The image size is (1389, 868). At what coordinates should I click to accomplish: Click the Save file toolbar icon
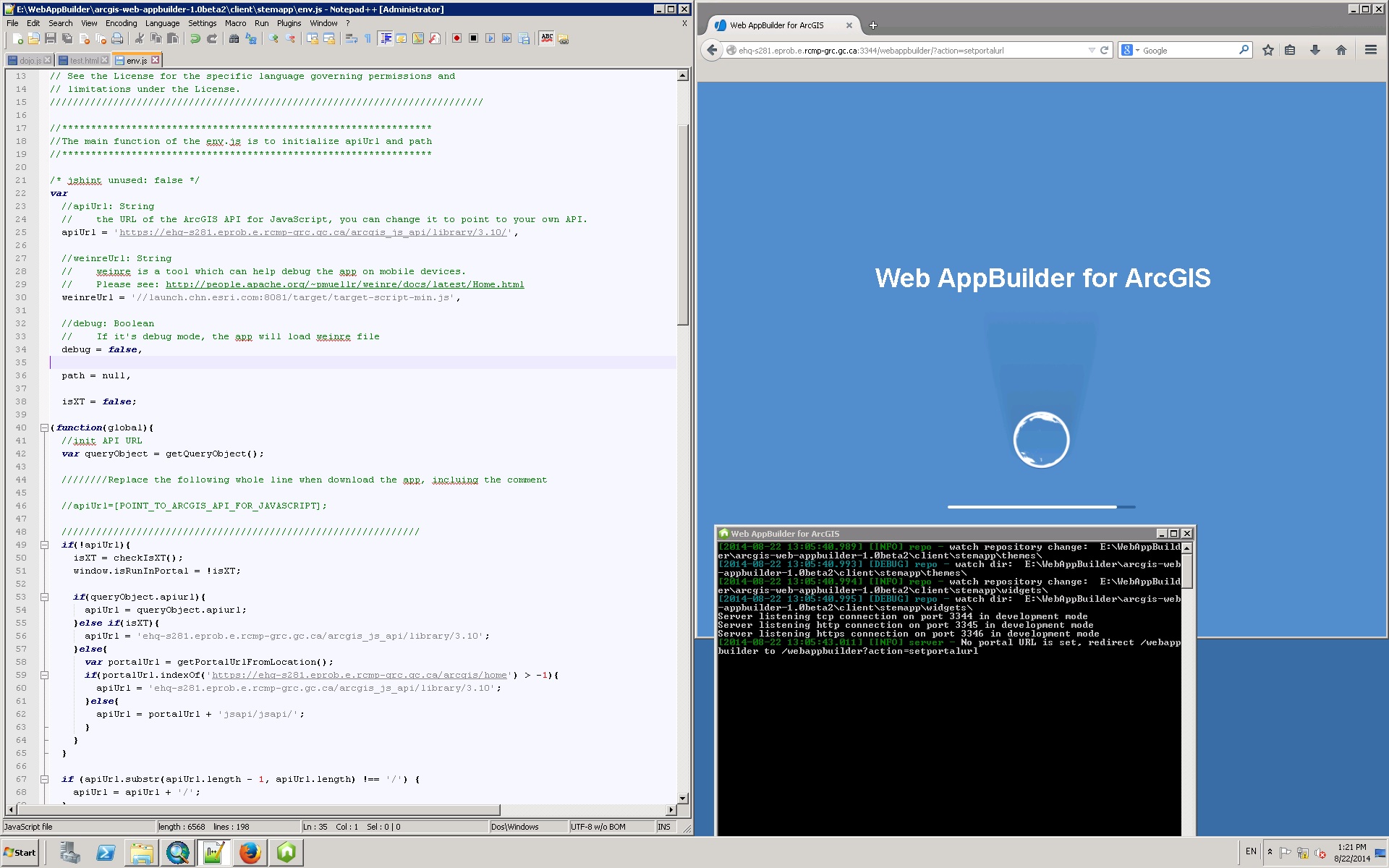50,38
